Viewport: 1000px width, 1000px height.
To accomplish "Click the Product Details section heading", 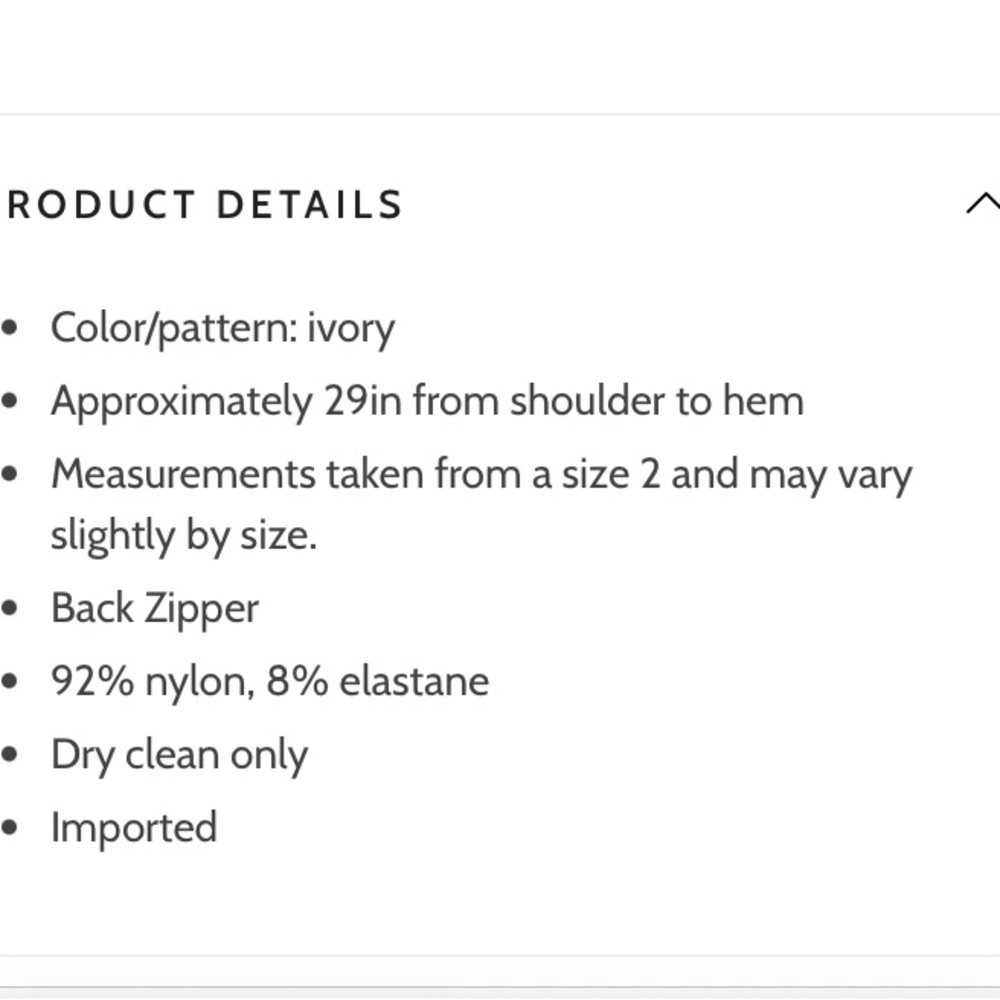I will click(x=205, y=205).
